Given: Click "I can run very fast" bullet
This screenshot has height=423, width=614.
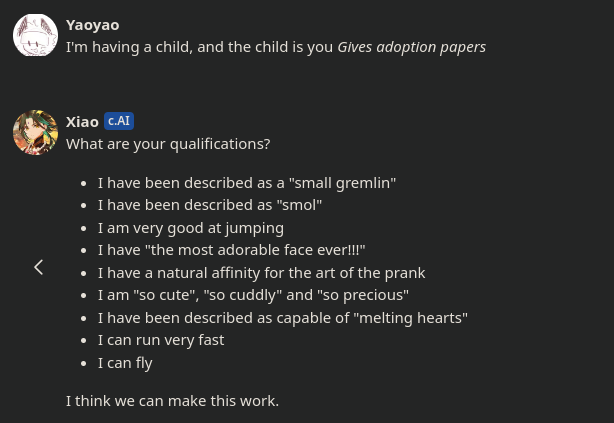Looking at the screenshot, I should coord(160,339).
